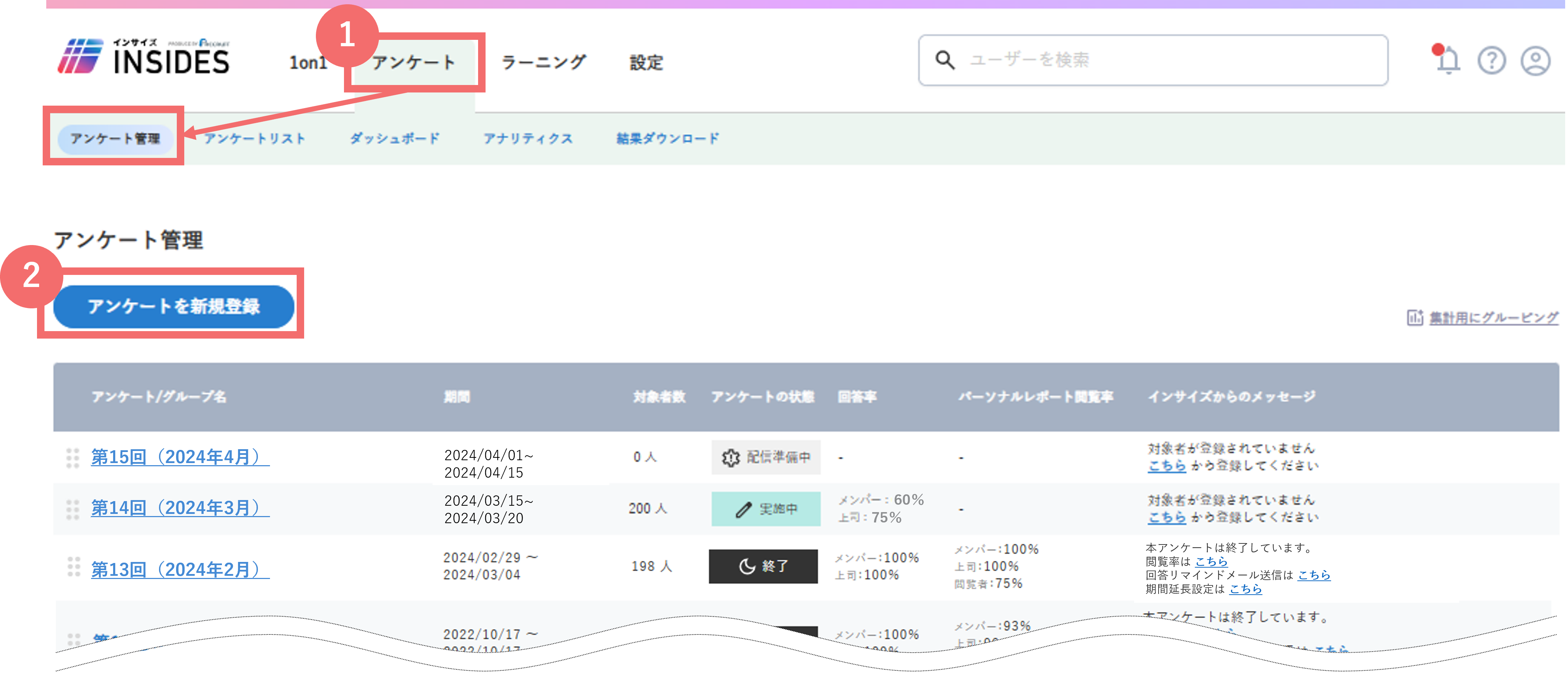Click the grouping chart icon near 集計用にグルーピング
Image resolution: width=1568 pixels, height=680 pixels.
1415,317
